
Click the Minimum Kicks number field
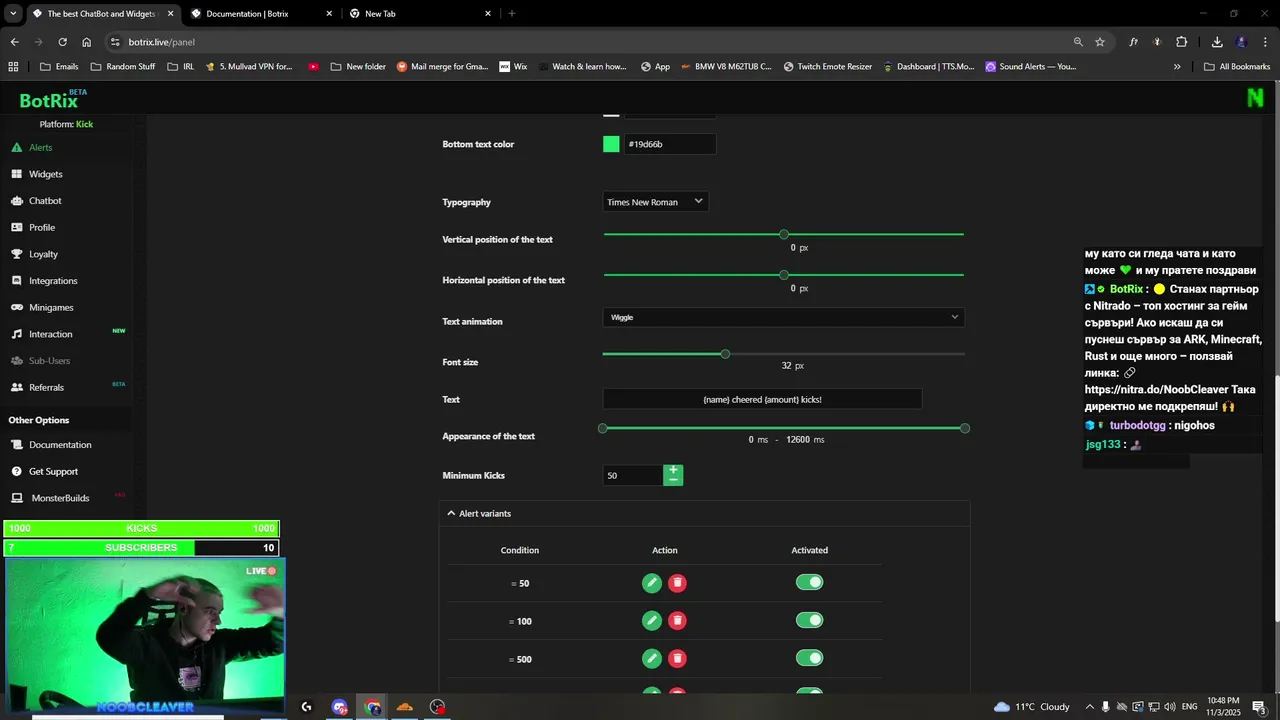[632, 475]
